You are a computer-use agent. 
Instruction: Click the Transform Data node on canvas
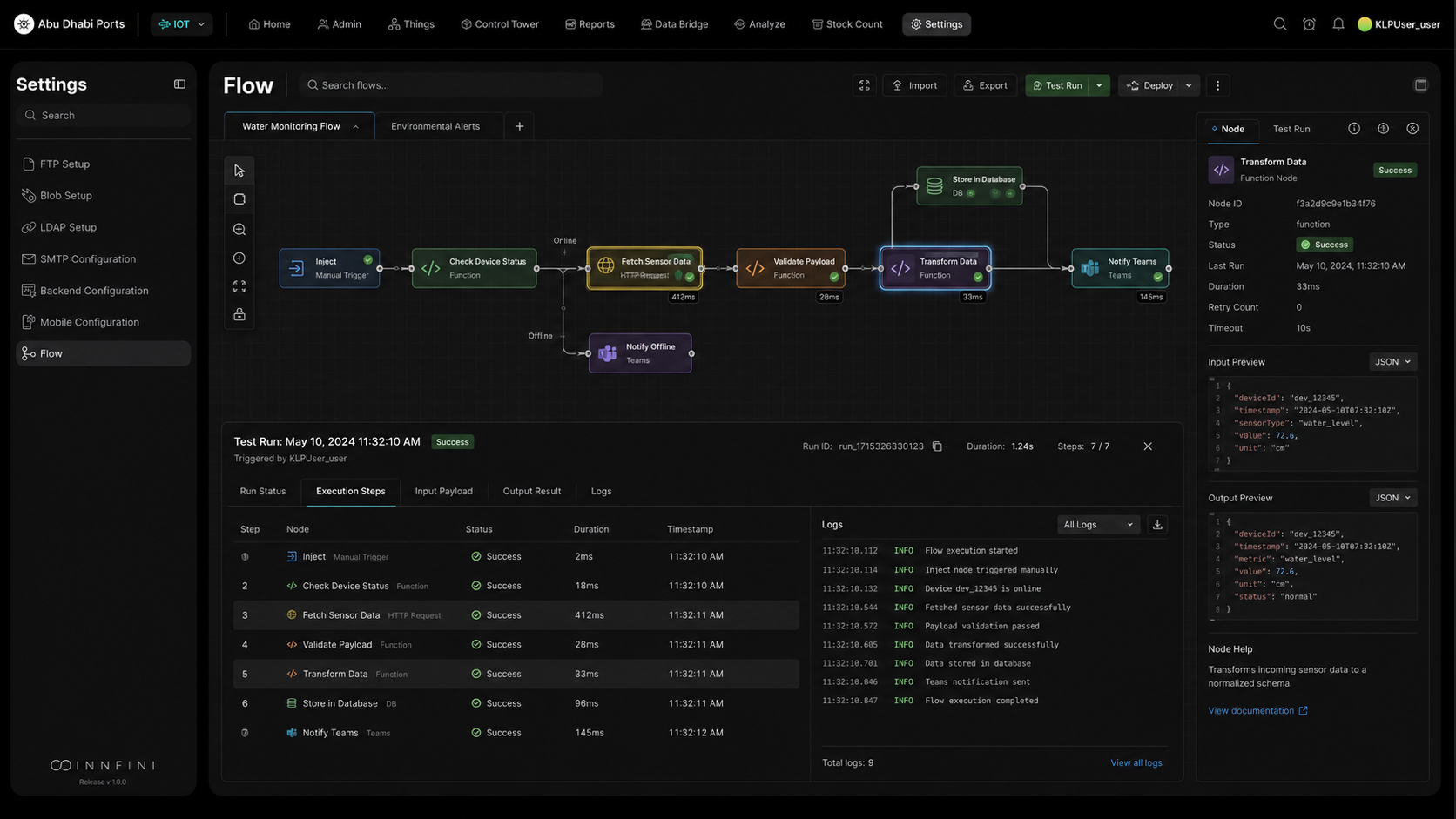[x=935, y=268]
